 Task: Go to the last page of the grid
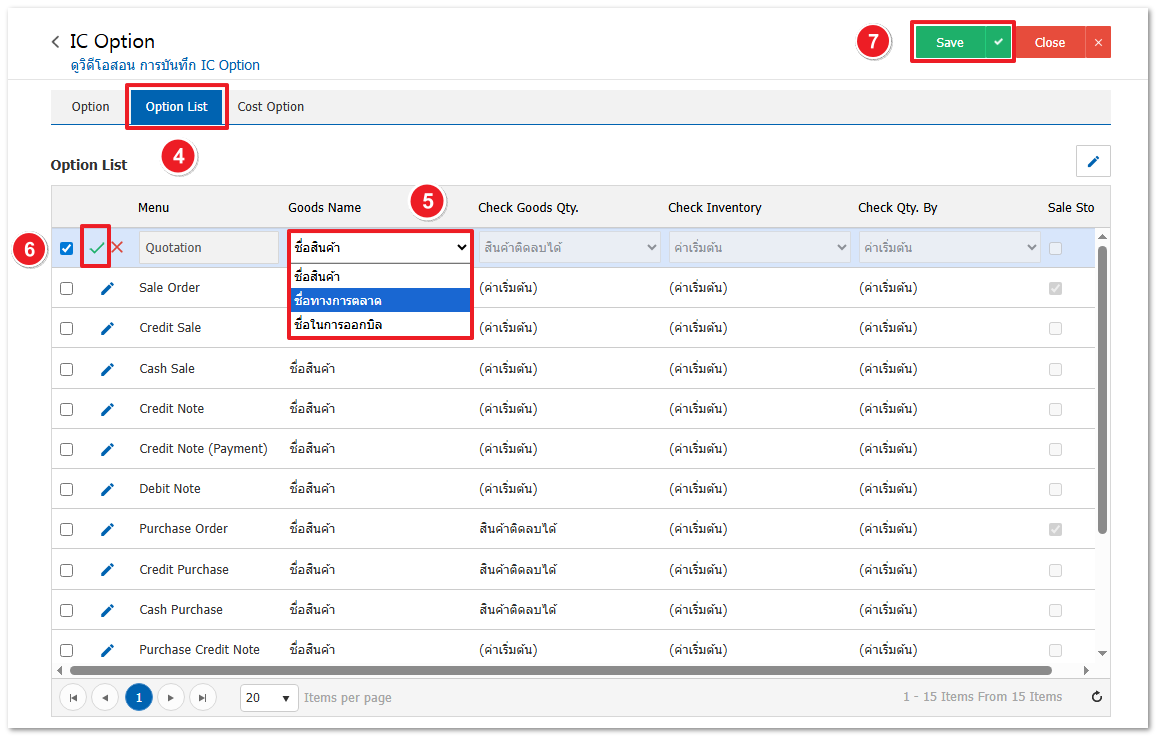[x=203, y=697]
